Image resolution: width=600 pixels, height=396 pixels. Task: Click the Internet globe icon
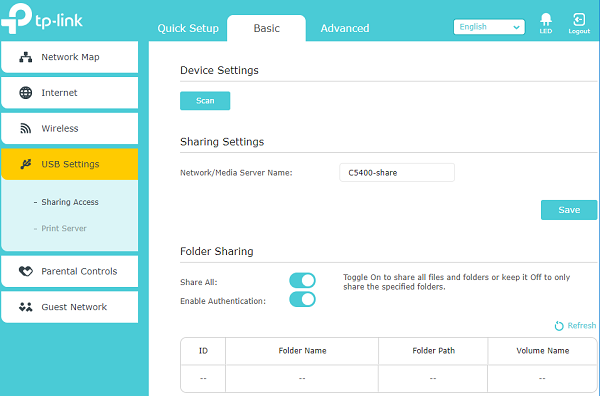click(x=26, y=93)
